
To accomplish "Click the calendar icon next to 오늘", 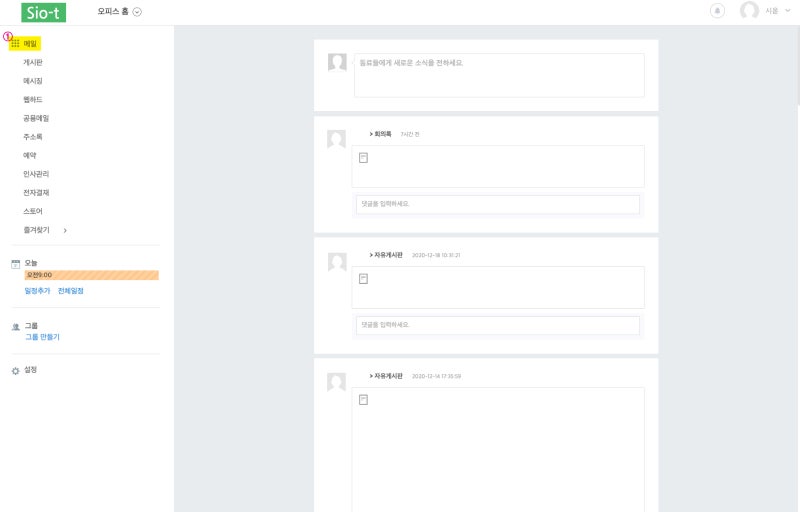I will (x=16, y=264).
